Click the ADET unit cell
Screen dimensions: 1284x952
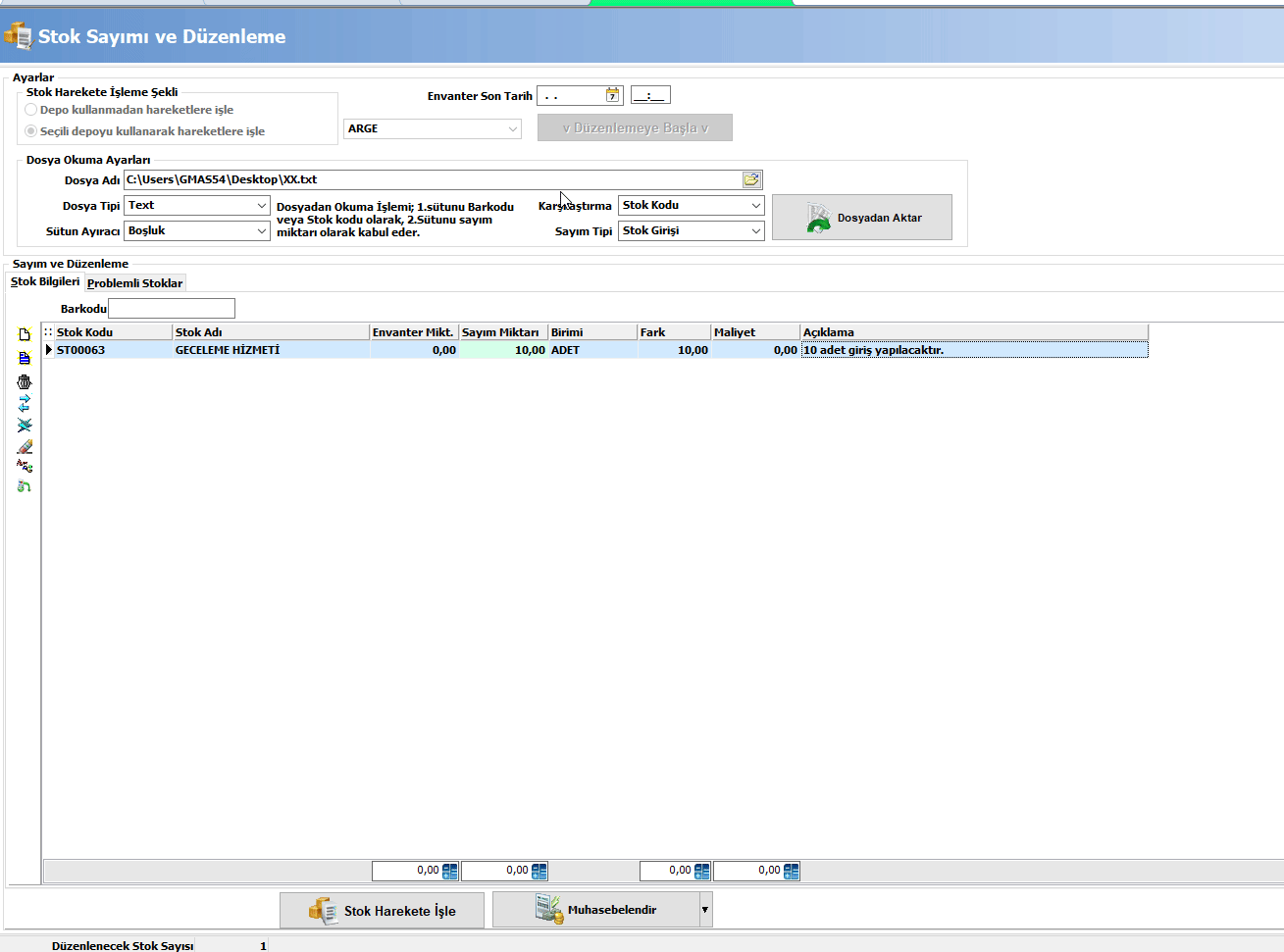coord(592,350)
